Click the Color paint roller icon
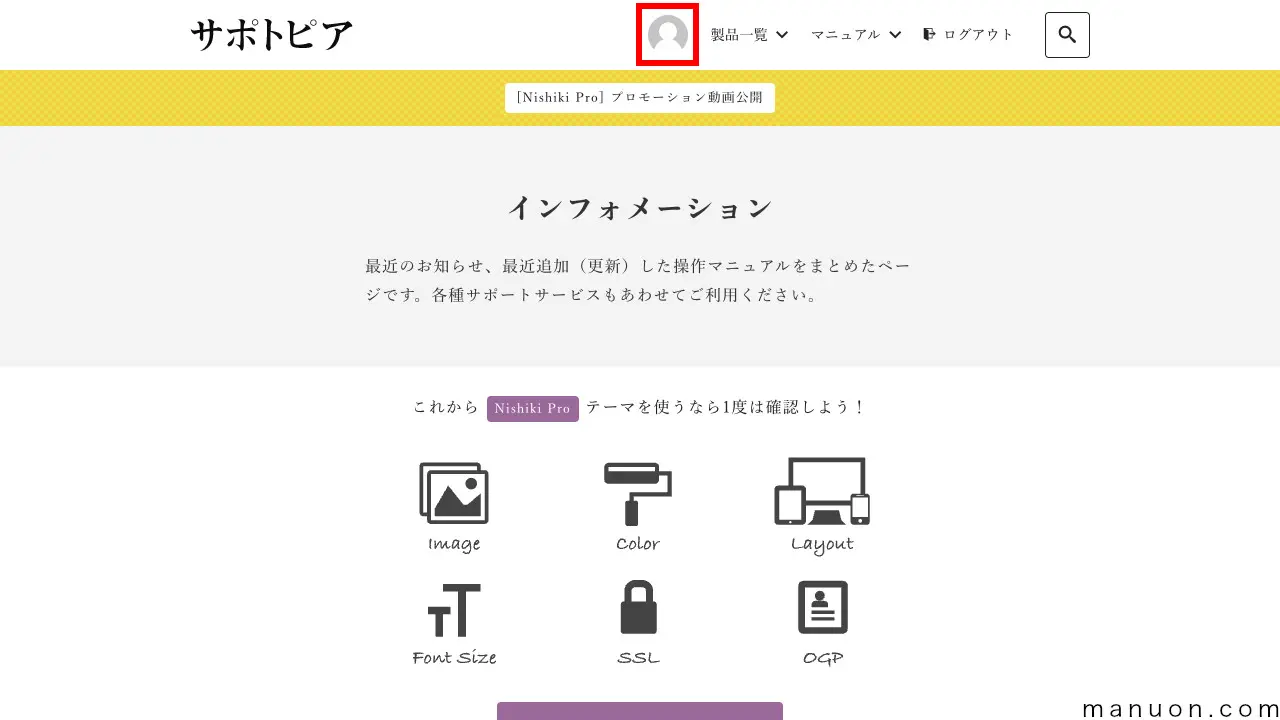Image resolution: width=1280 pixels, height=720 pixels. coord(637,492)
